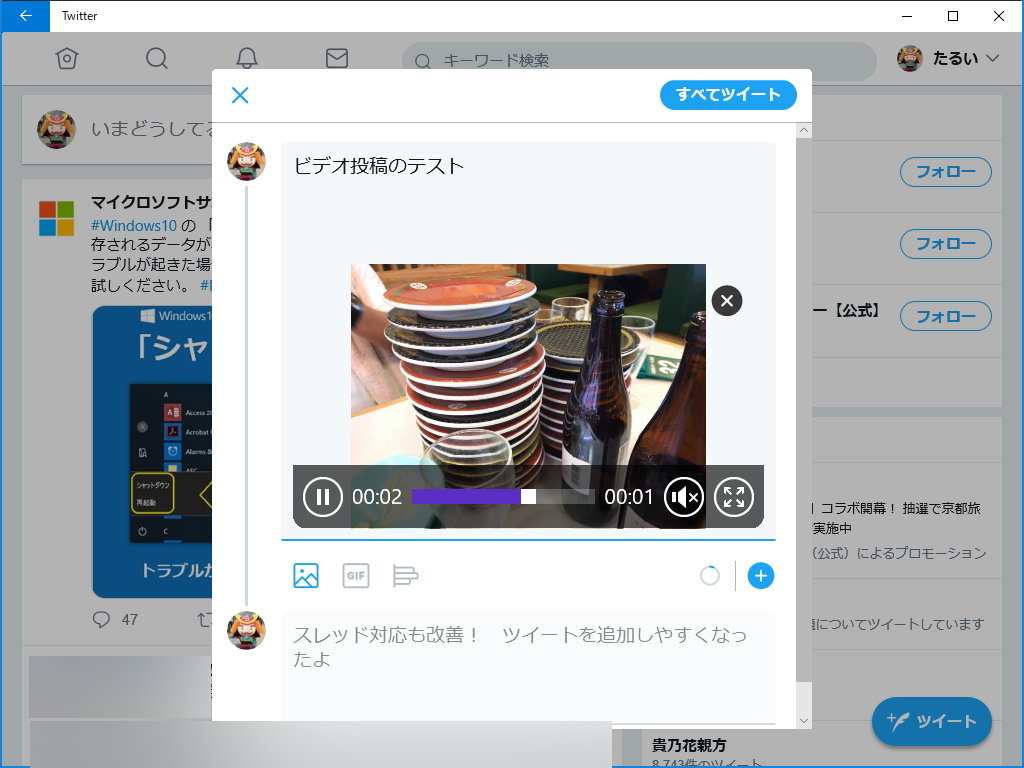This screenshot has height=768, width=1024.
Task: Click the down chevron on the compose scrollbar
Action: [803, 720]
